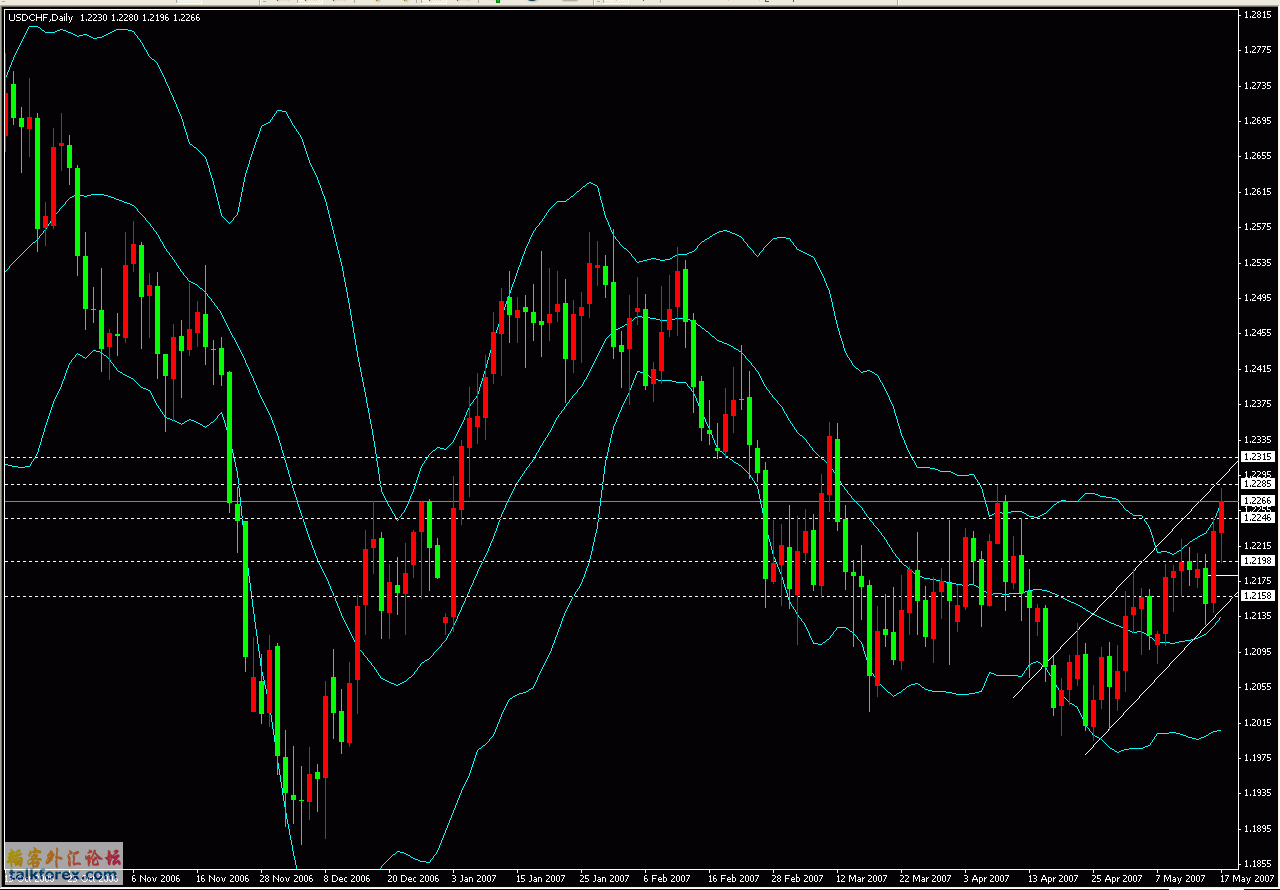Click the 3 Jan 2007 date label
This screenshot has height=890, width=1280.
[476, 879]
